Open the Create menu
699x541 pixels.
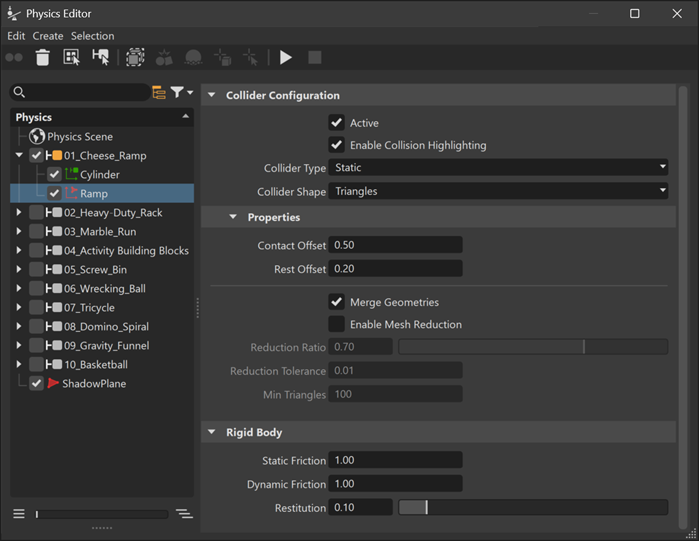pyautogui.click(x=48, y=36)
